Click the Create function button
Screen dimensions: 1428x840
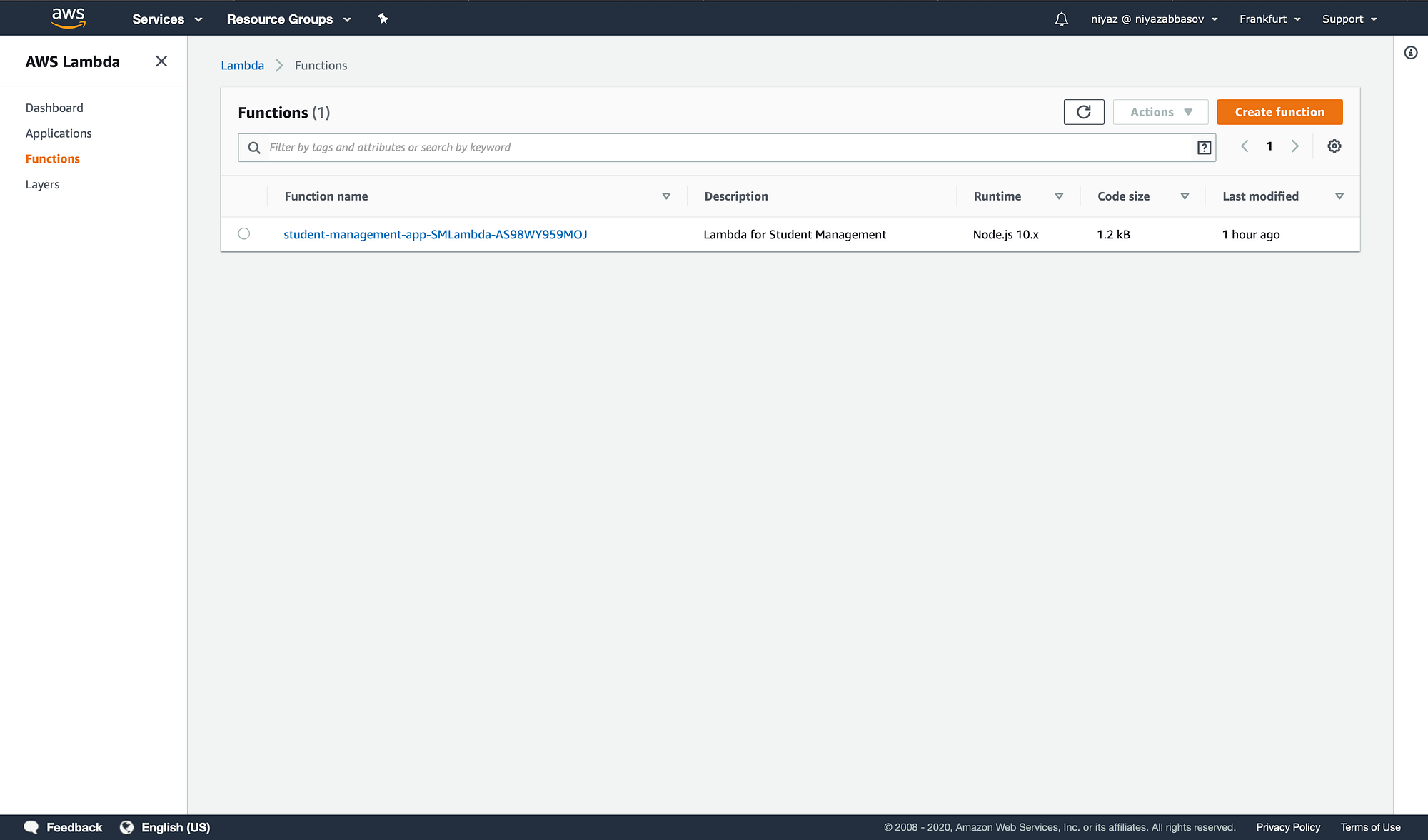click(x=1279, y=112)
